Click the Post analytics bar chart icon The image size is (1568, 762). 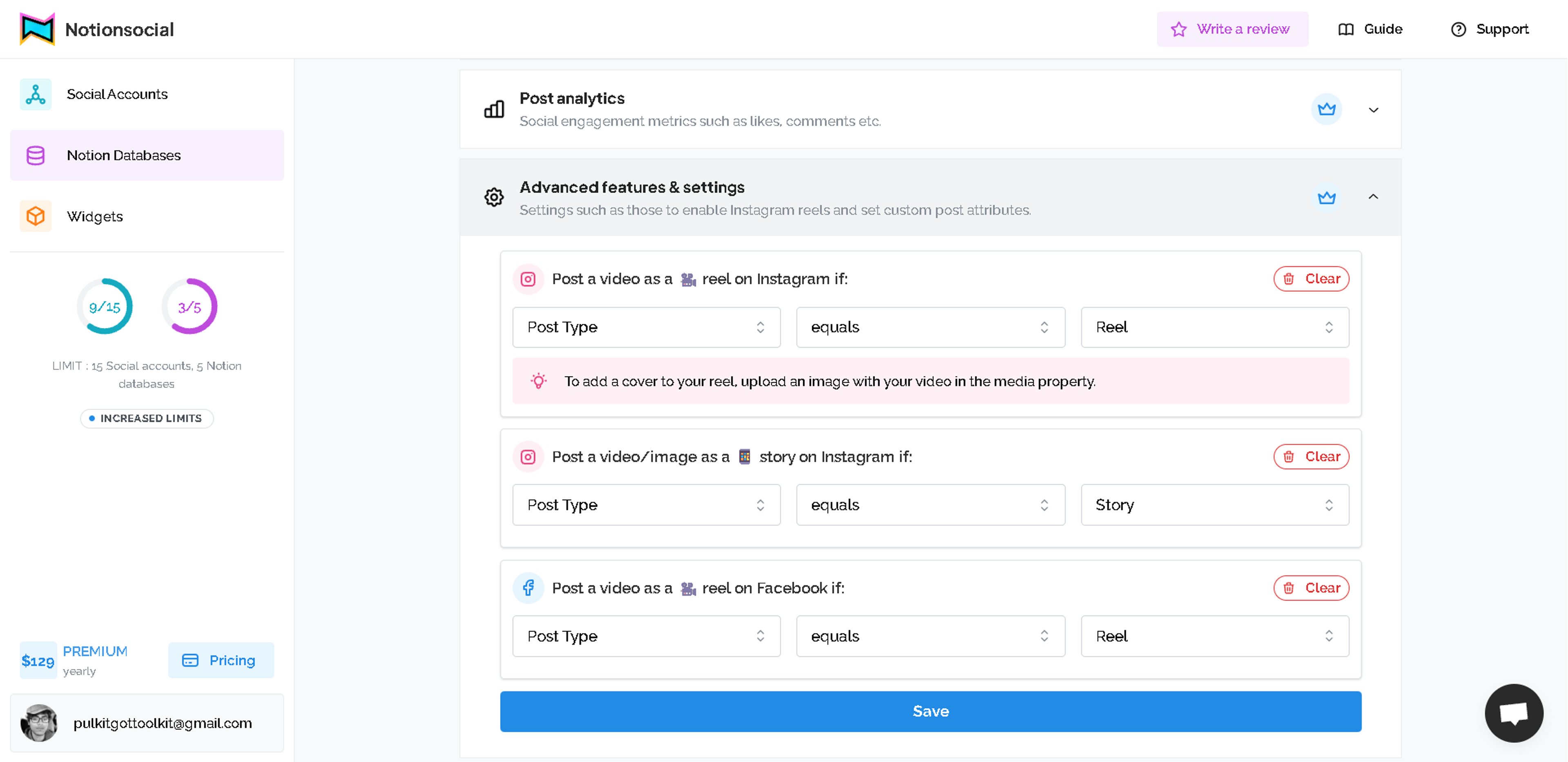point(494,109)
